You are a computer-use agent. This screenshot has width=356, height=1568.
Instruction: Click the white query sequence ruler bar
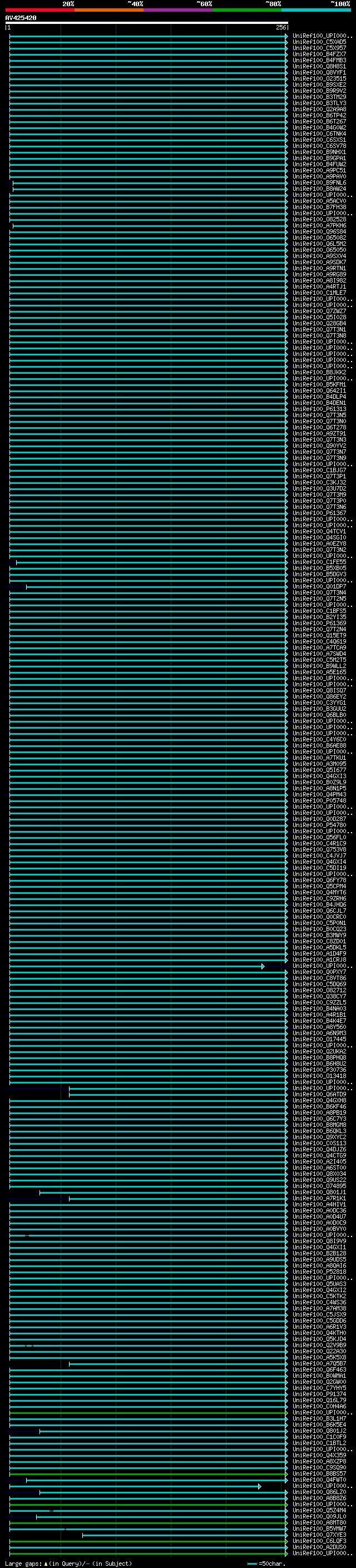(x=147, y=22)
